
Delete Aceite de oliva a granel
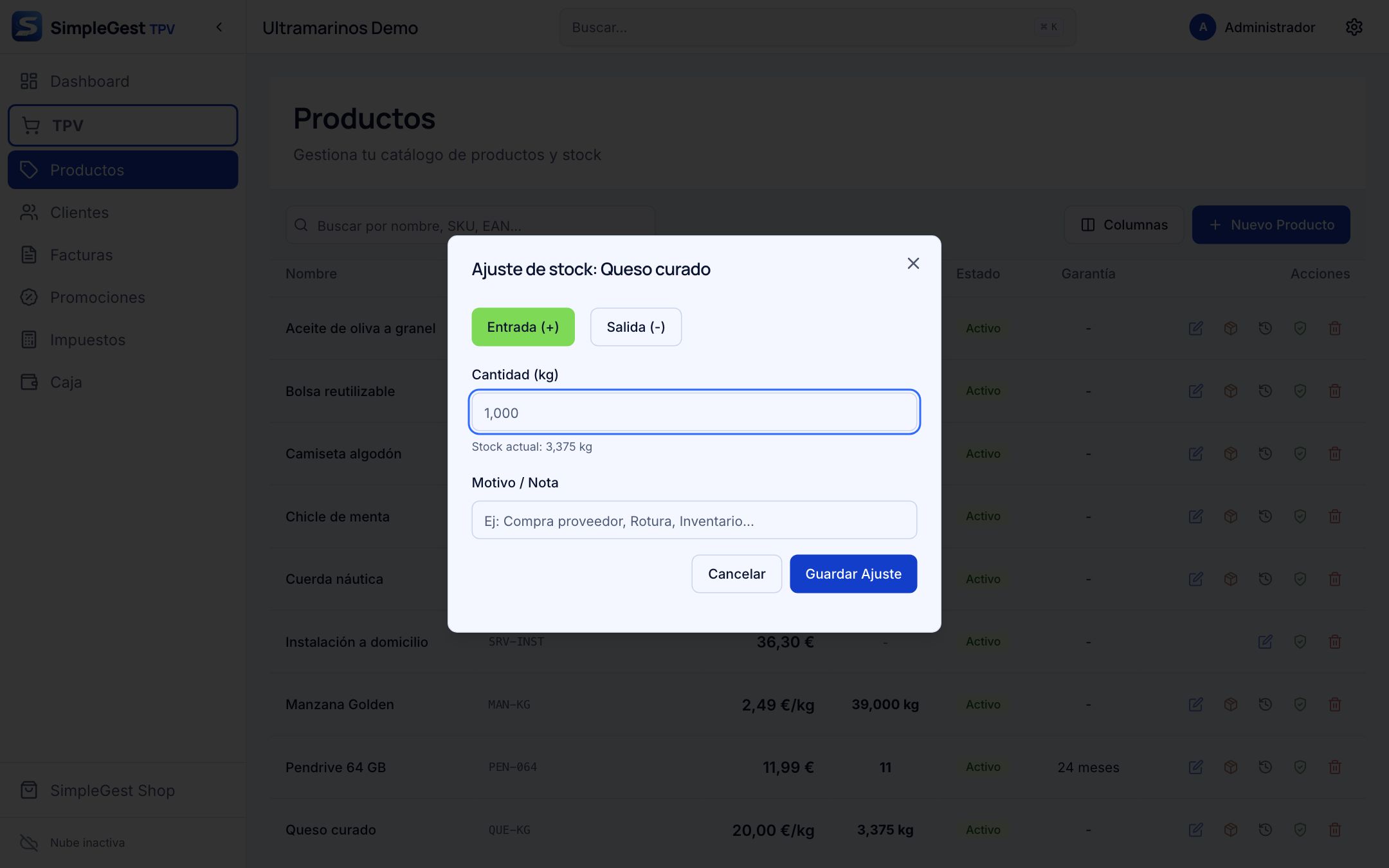coord(1334,328)
